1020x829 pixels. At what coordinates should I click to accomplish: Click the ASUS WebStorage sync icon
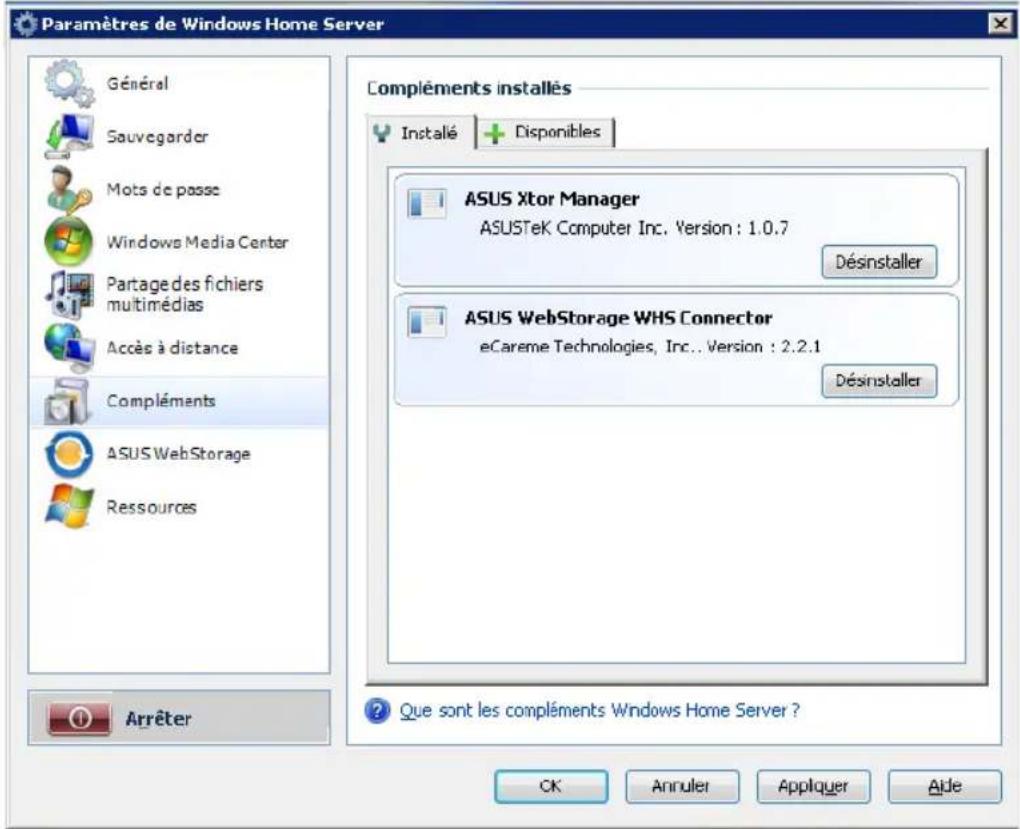69,454
